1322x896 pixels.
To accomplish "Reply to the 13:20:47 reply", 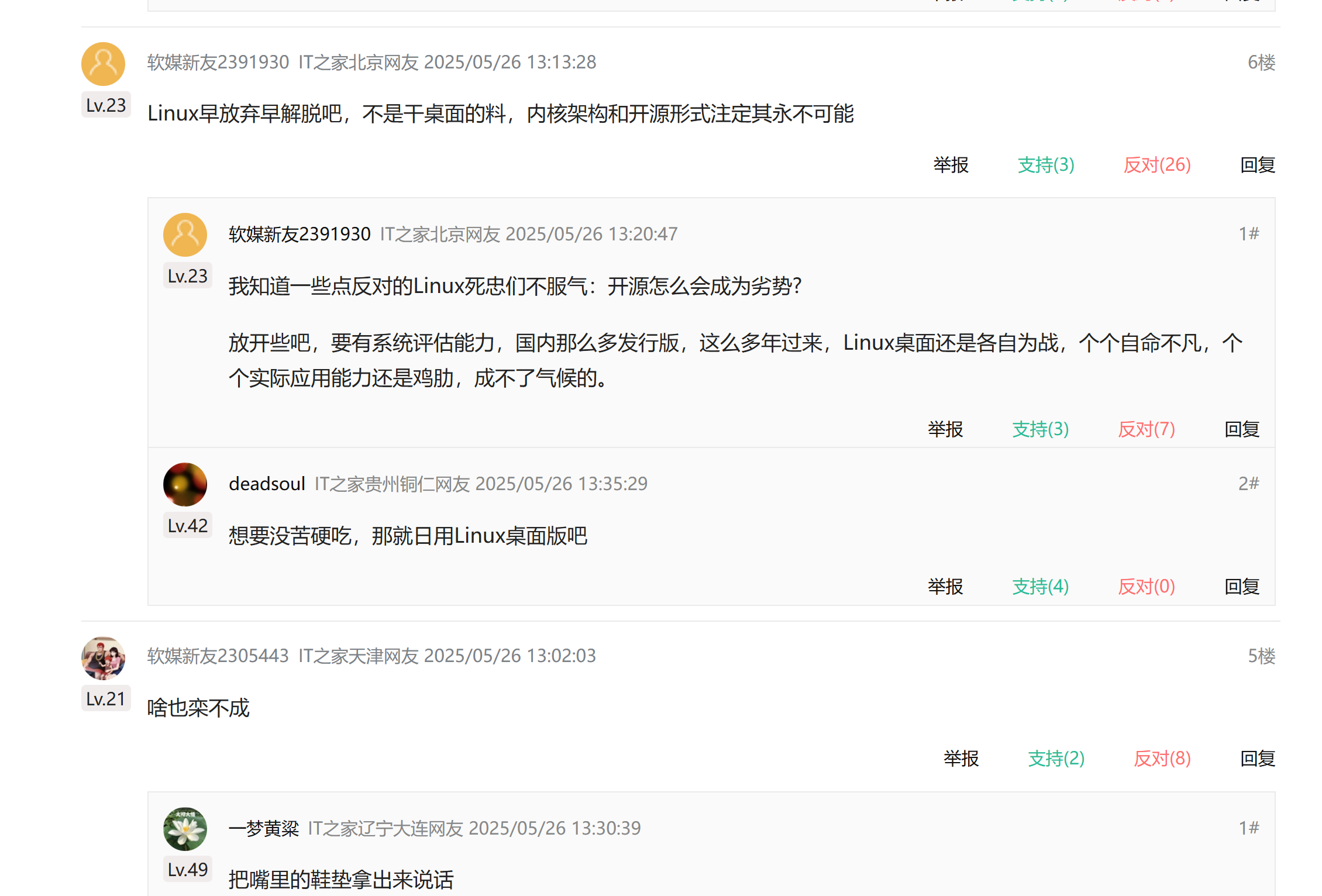I will point(1242,429).
